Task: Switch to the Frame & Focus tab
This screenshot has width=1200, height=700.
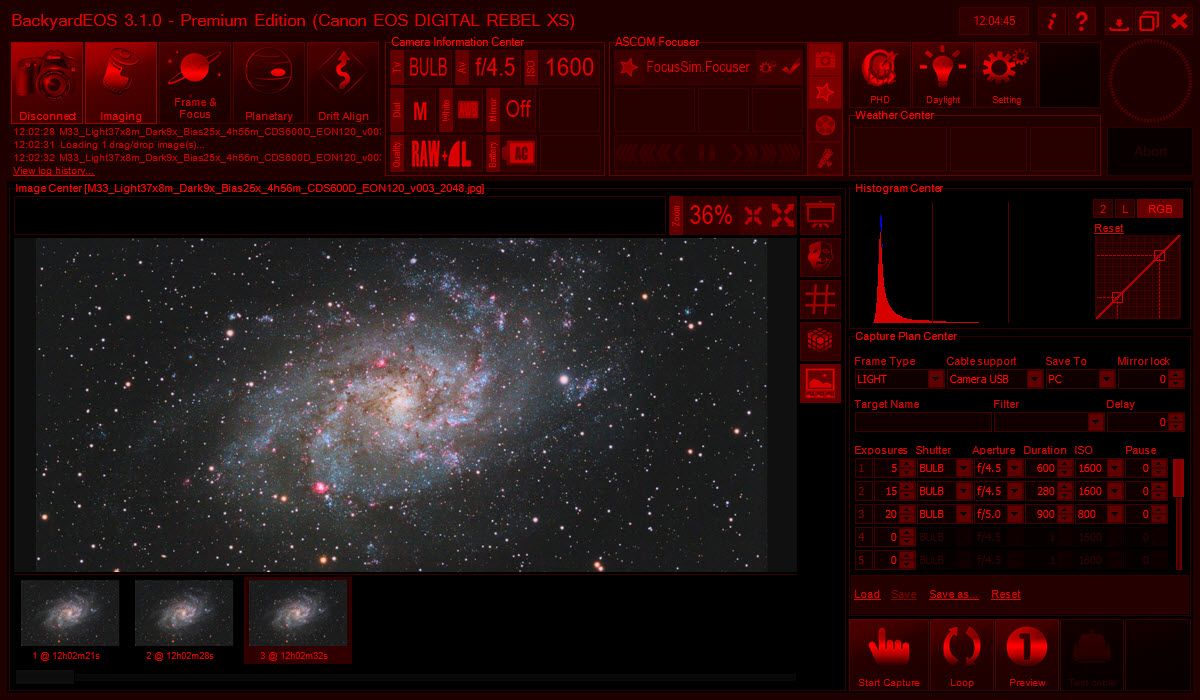Action: [x=194, y=82]
